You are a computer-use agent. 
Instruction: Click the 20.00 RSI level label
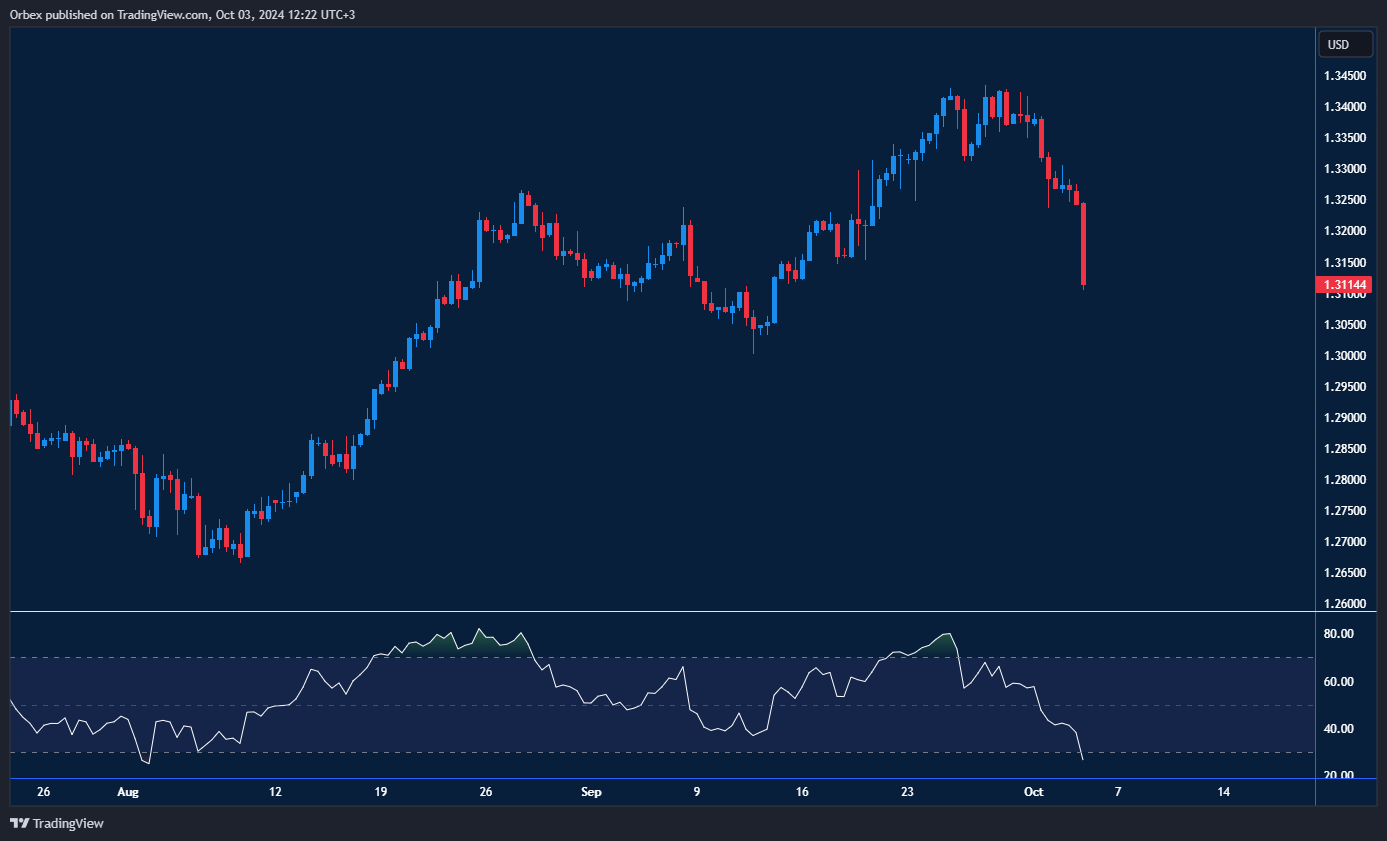(x=1340, y=775)
